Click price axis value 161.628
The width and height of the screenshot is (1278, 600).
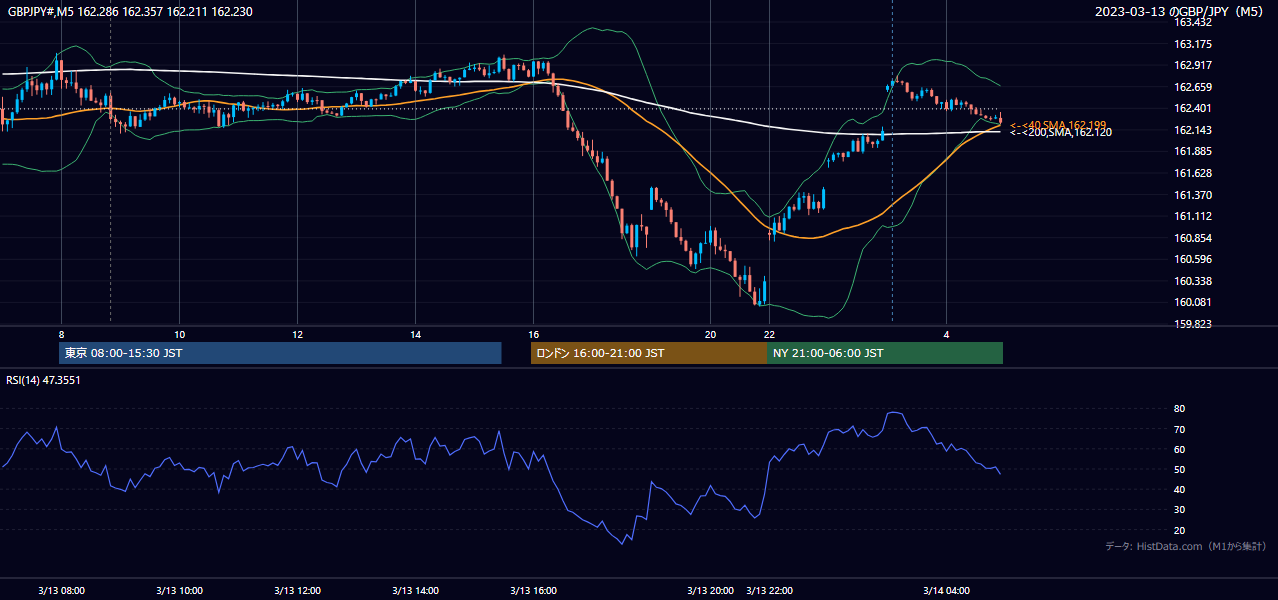coord(1193,173)
